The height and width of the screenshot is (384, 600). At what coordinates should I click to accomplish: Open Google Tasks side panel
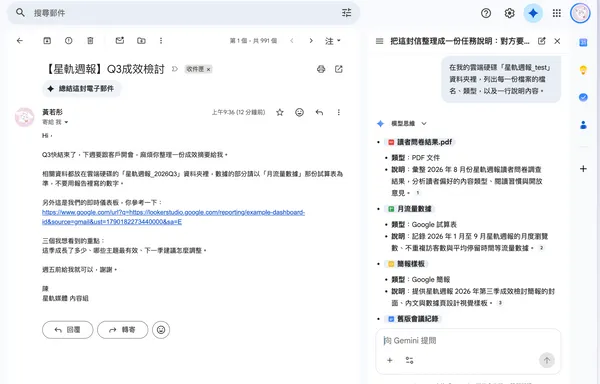(583, 98)
